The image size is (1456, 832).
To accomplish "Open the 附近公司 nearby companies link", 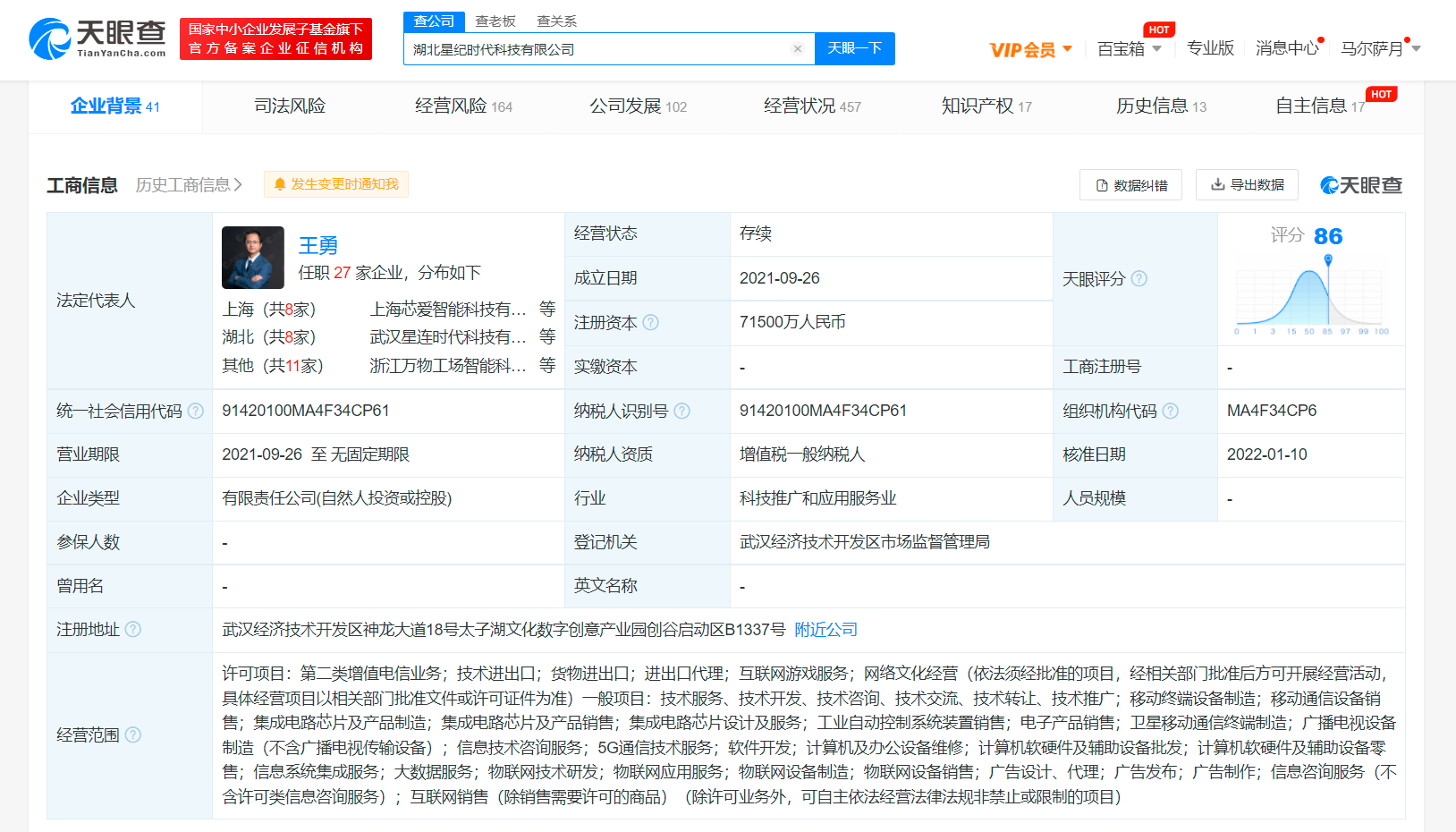I will click(826, 630).
